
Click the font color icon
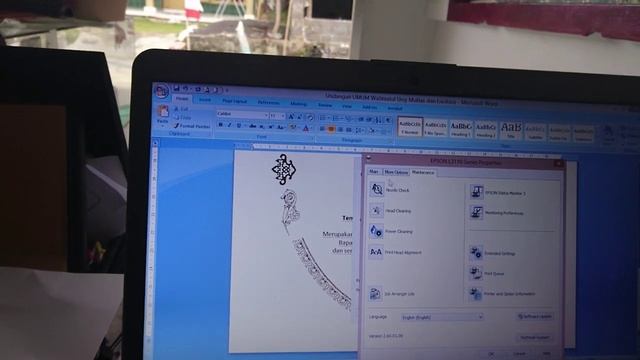(x=306, y=129)
